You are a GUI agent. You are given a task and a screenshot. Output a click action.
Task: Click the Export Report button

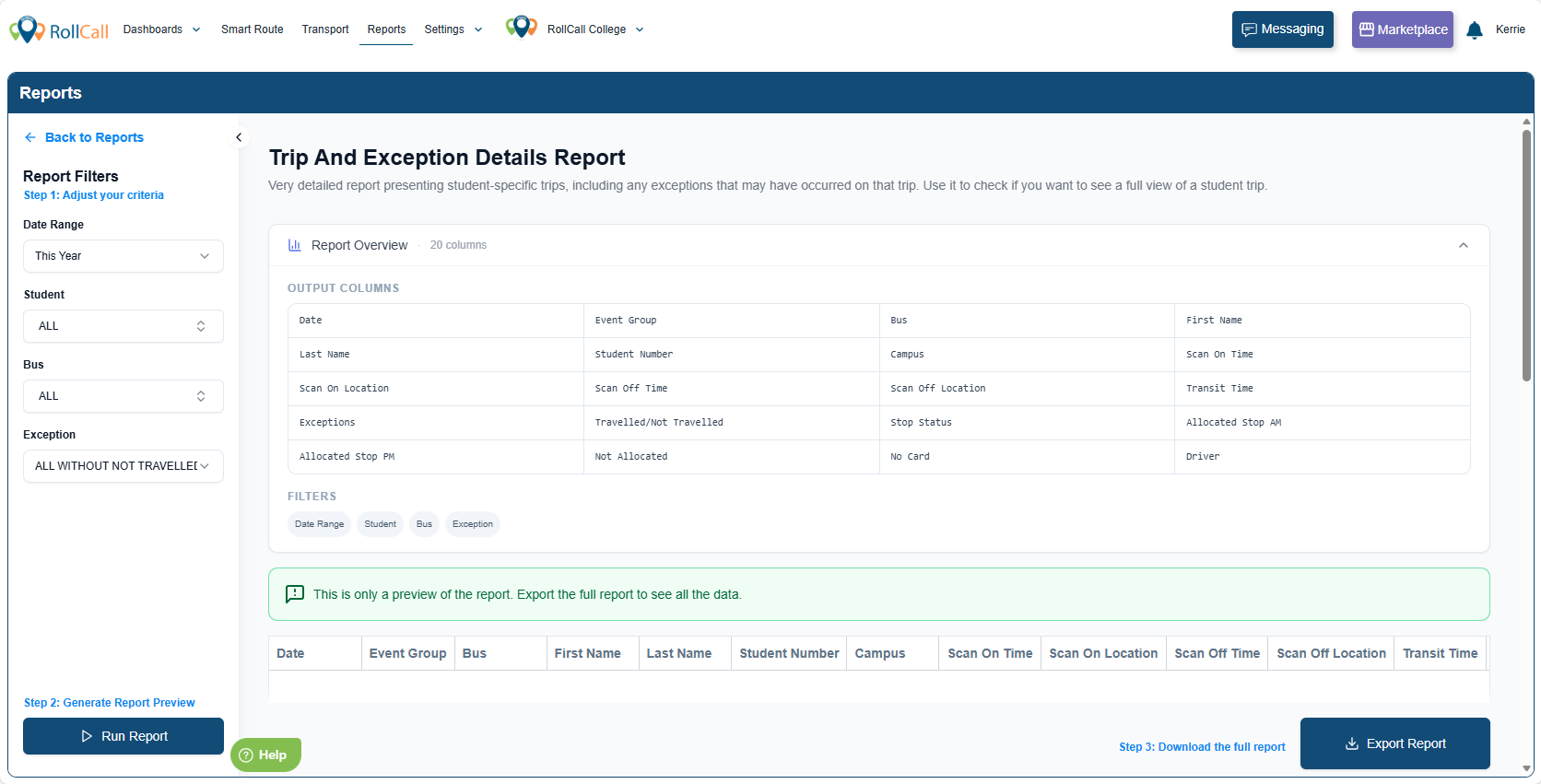tap(1394, 743)
